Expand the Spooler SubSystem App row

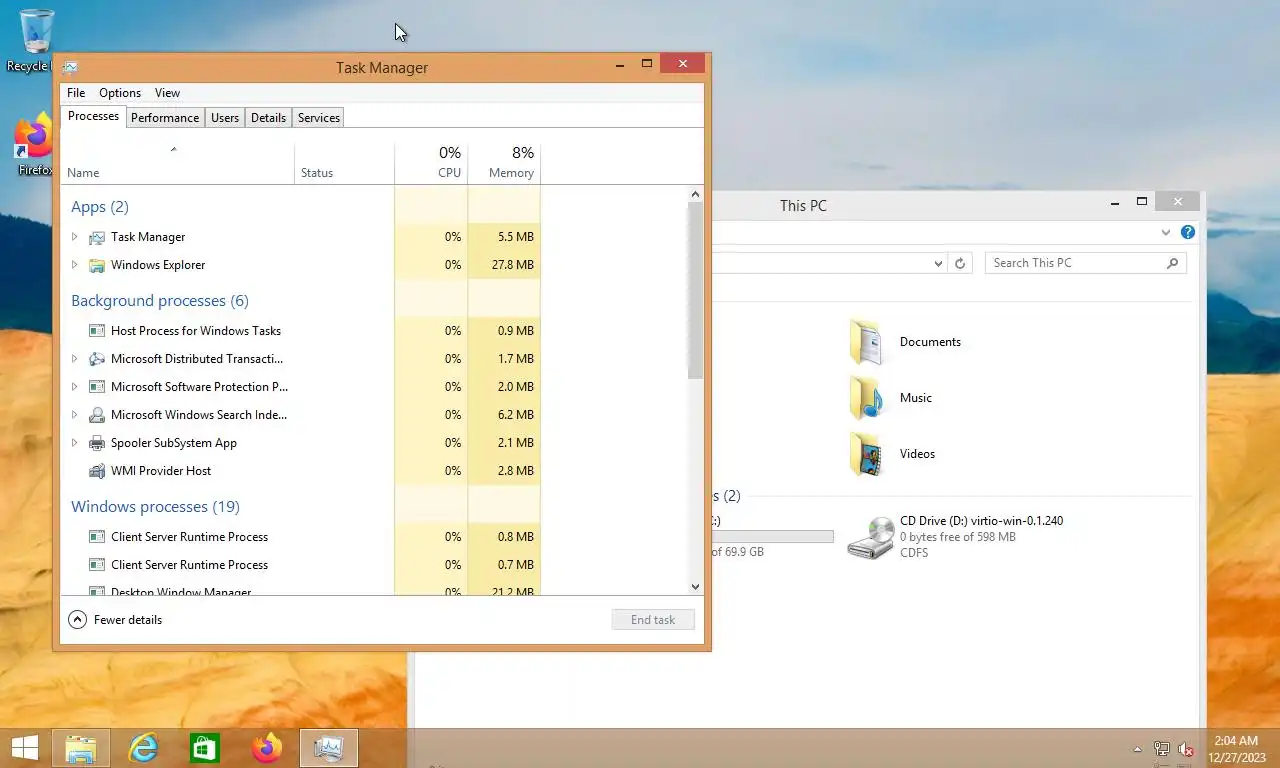[x=74, y=443]
